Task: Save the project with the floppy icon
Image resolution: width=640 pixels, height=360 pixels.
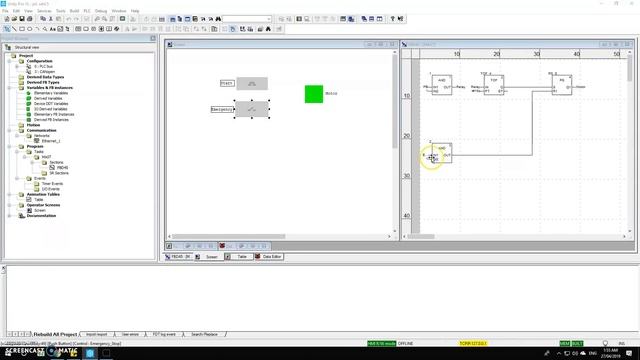Action: 22,19
